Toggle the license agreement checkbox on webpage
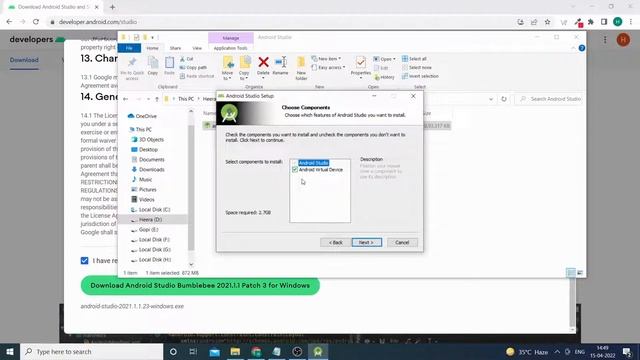Viewport: 640px width, 360px height. (x=84, y=260)
